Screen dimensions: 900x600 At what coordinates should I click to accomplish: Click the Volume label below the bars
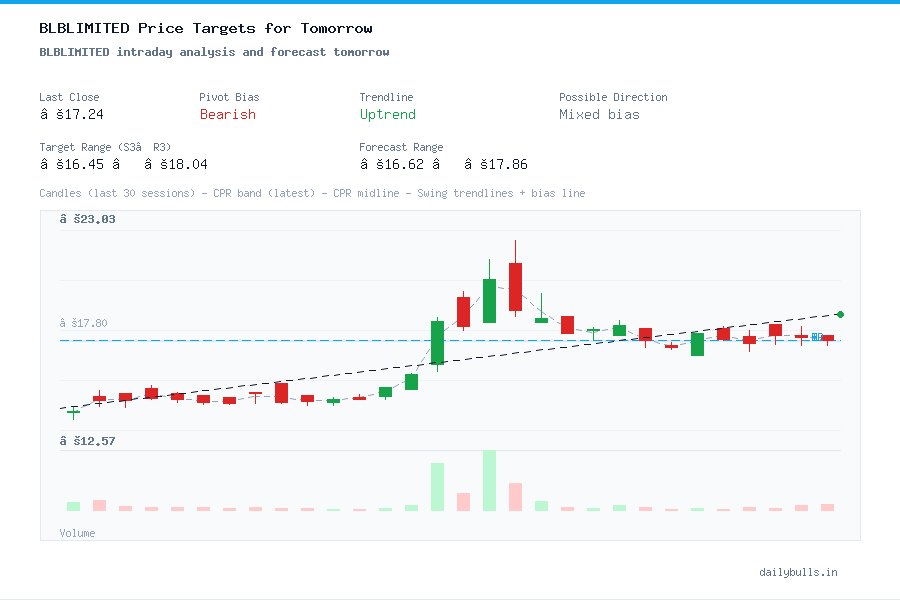point(77,533)
